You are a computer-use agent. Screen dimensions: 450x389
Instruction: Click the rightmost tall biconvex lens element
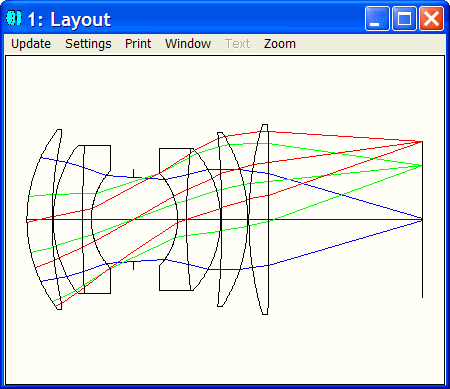click(x=258, y=219)
